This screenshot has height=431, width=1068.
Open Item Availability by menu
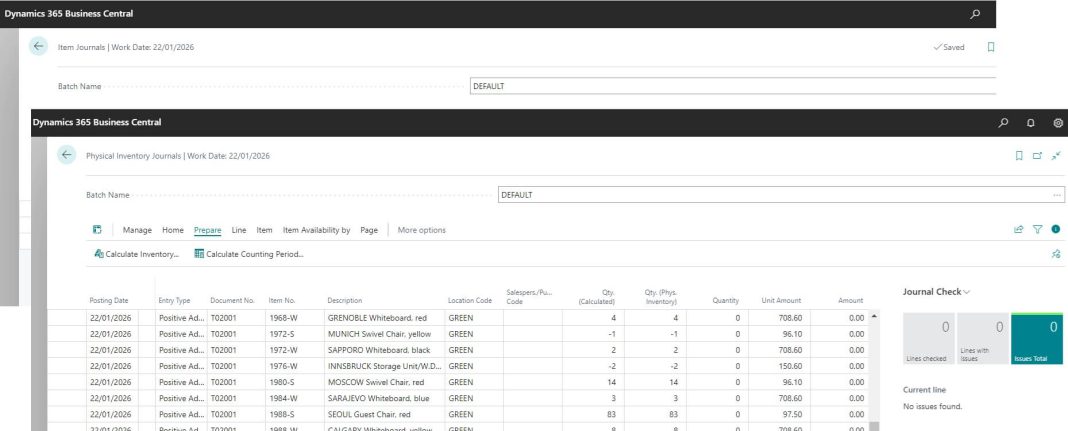click(317, 230)
